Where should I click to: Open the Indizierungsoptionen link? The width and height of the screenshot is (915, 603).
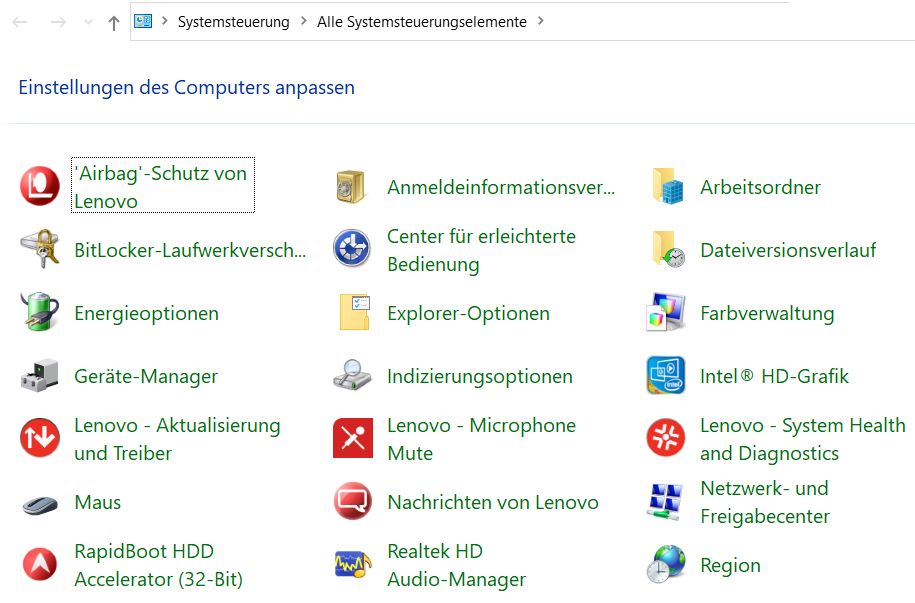click(480, 376)
